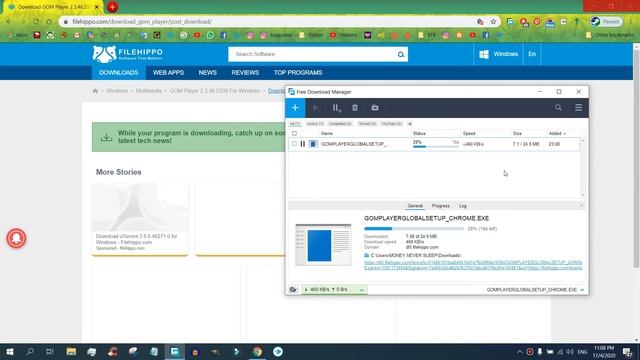
Task: Open the Windows platform selector on FileHippo
Action: tap(498, 54)
